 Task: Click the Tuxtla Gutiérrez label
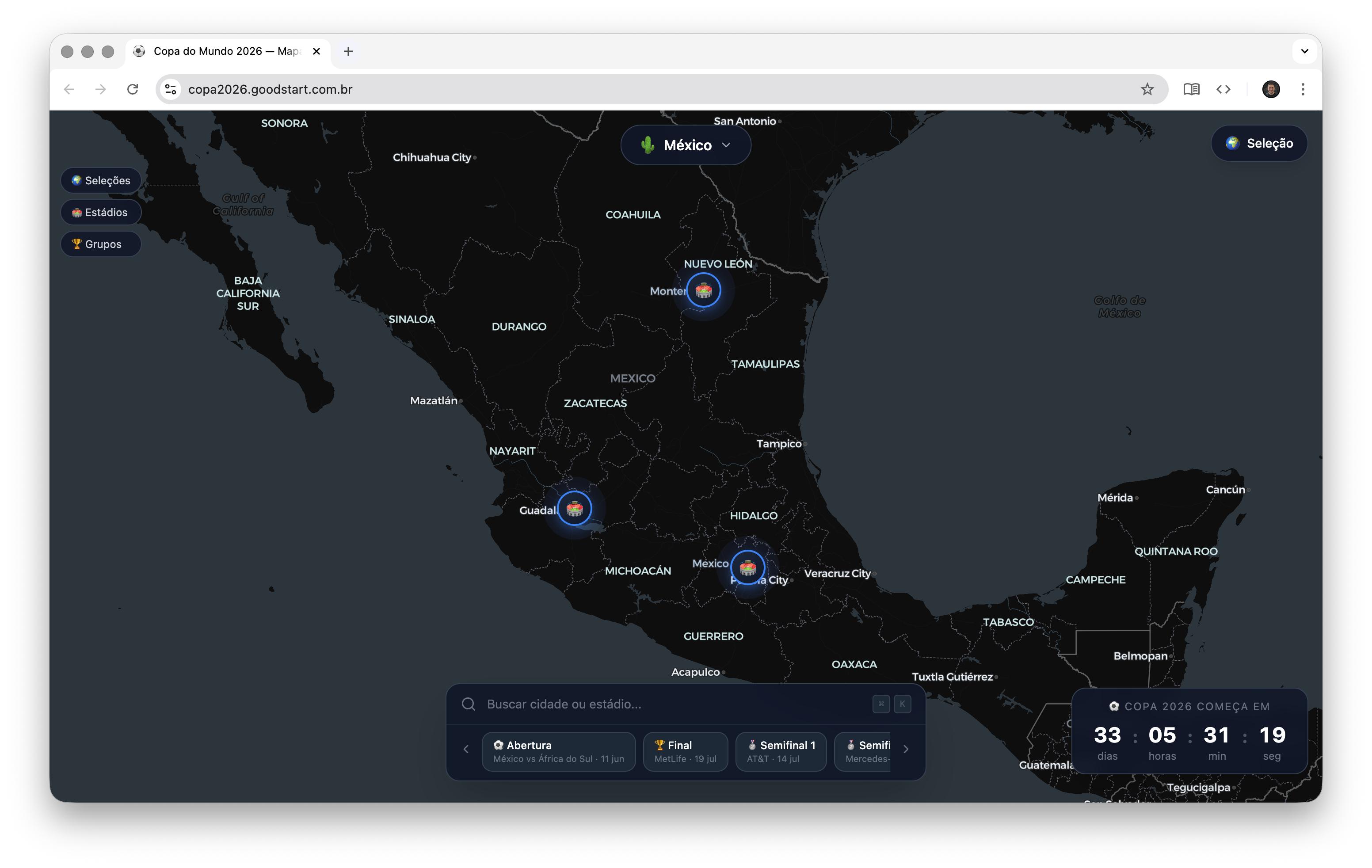tap(952, 677)
